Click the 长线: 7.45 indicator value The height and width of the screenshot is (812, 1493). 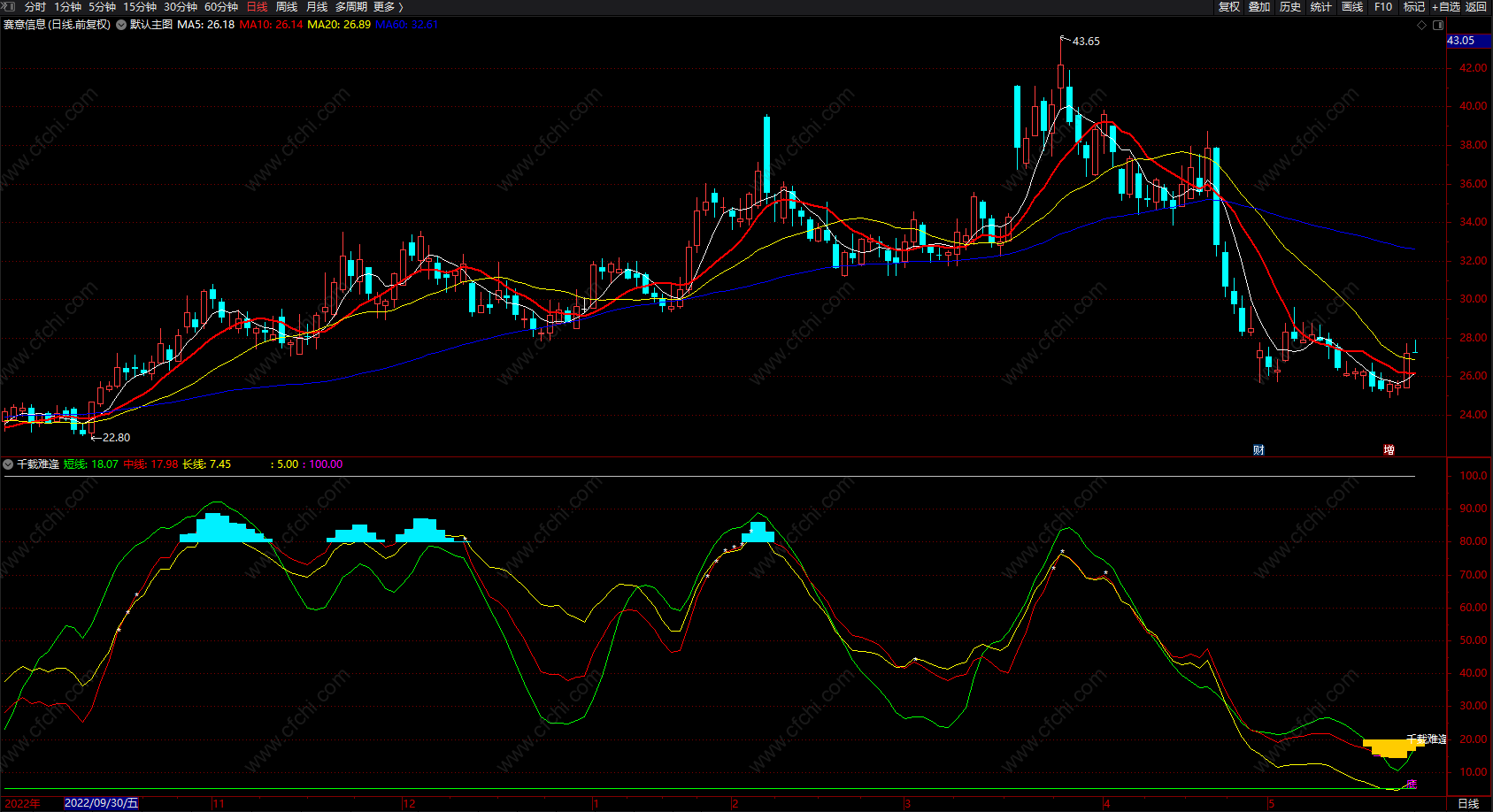point(207,464)
